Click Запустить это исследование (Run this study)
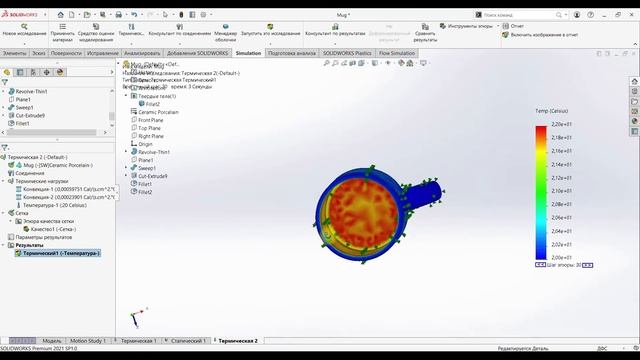640x360 pixels. [270, 30]
